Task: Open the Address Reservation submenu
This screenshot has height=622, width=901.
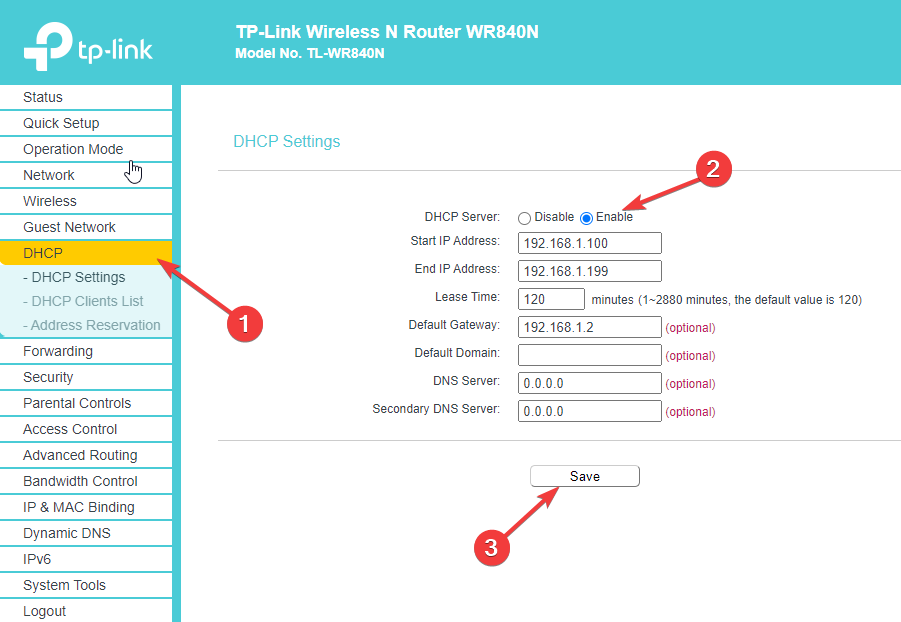Action: (x=92, y=325)
